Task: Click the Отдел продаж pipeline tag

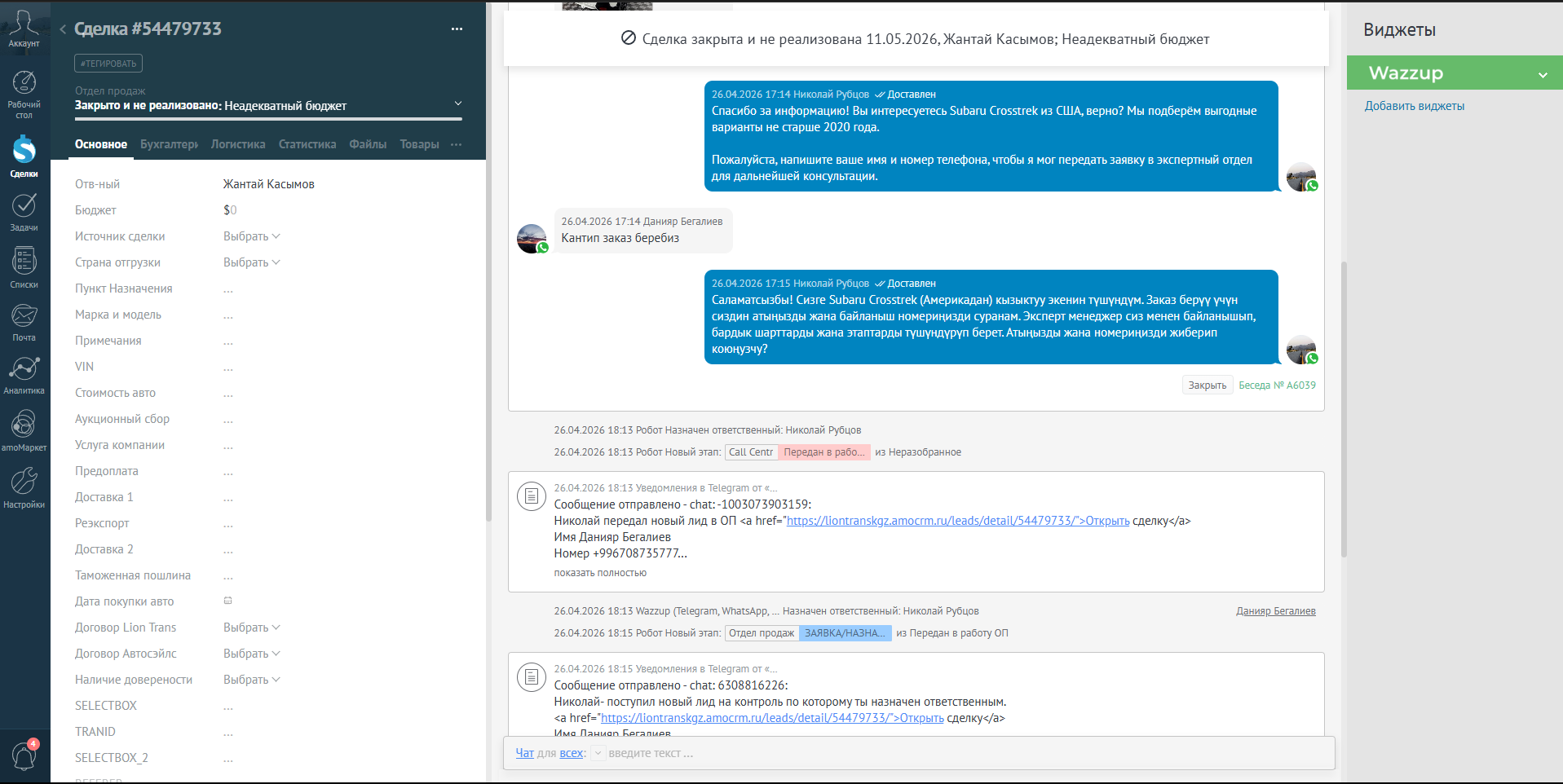Action: click(762, 633)
